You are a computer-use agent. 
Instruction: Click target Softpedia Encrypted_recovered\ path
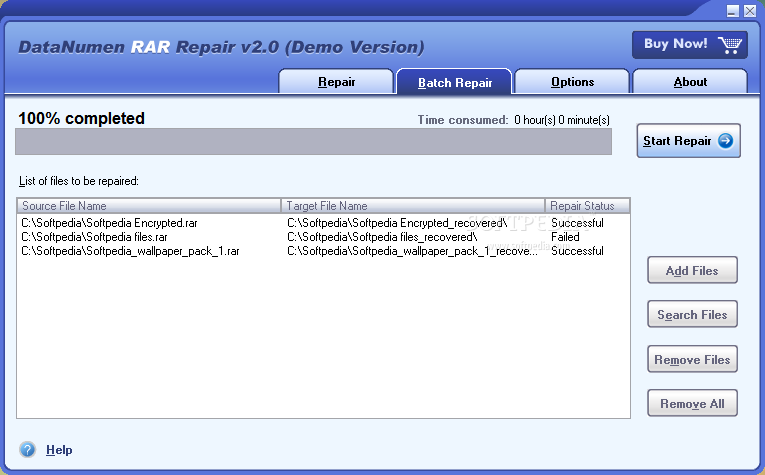pos(397,223)
